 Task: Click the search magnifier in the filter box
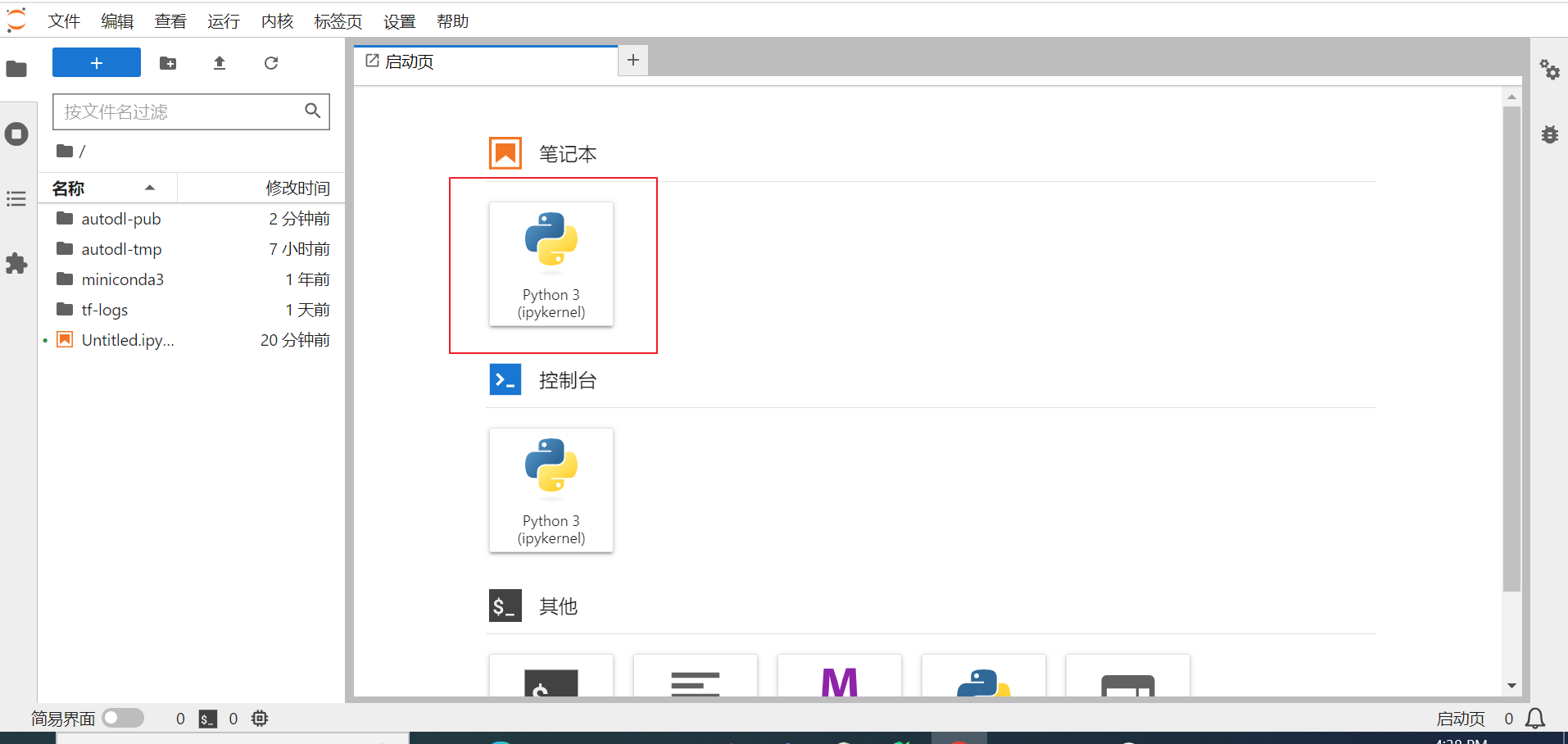[x=312, y=111]
